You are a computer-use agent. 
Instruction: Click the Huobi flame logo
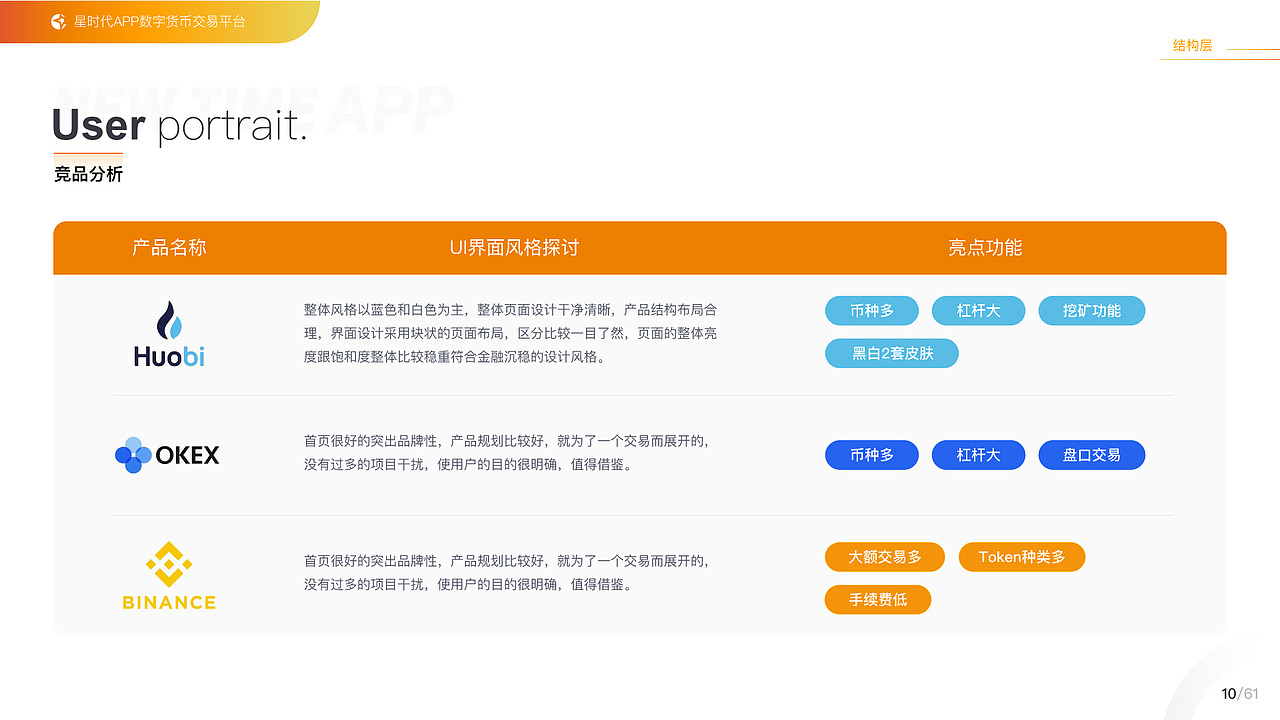169,320
